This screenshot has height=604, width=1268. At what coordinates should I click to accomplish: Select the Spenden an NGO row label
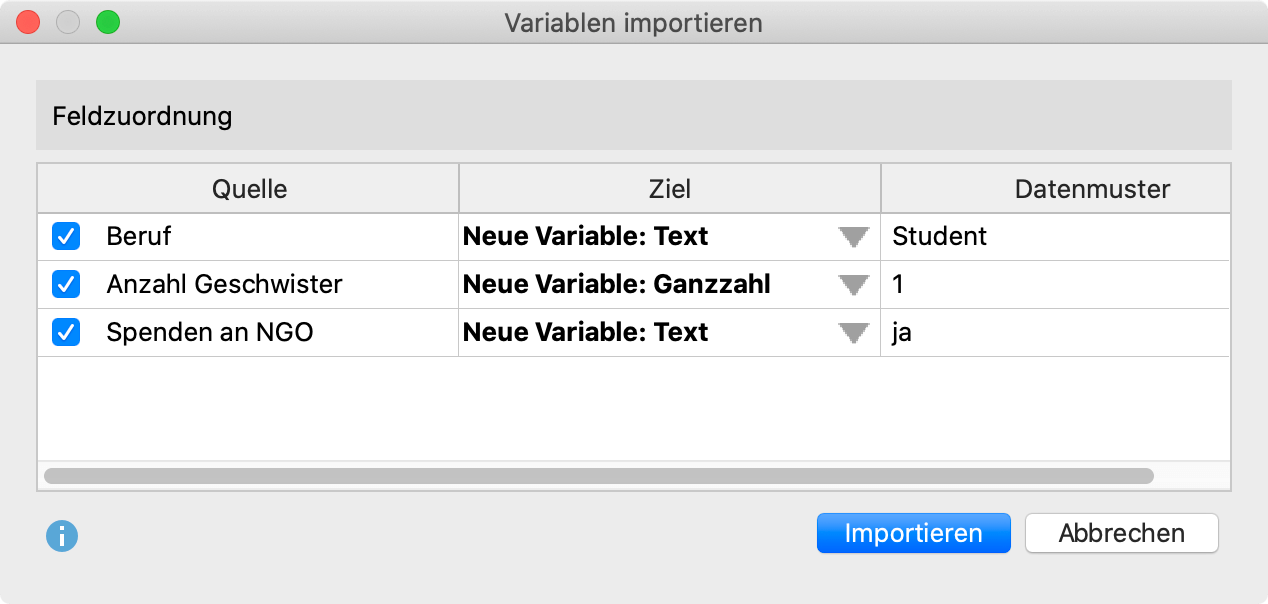pos(210,333)
